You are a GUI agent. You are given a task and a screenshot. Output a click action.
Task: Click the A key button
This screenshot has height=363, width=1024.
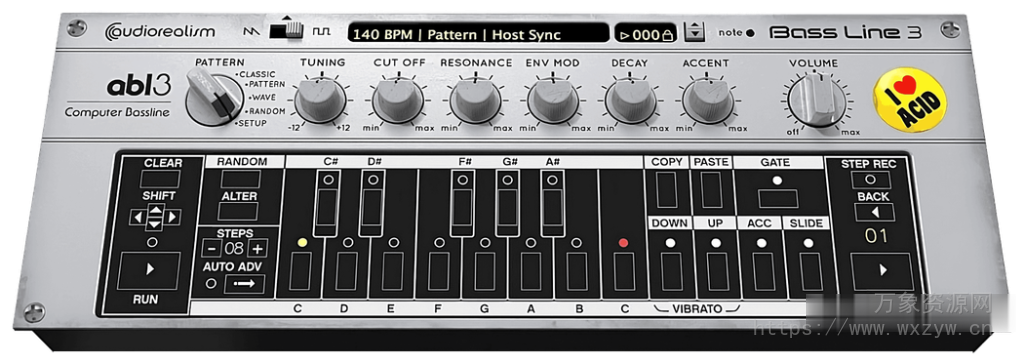(531, 271)
